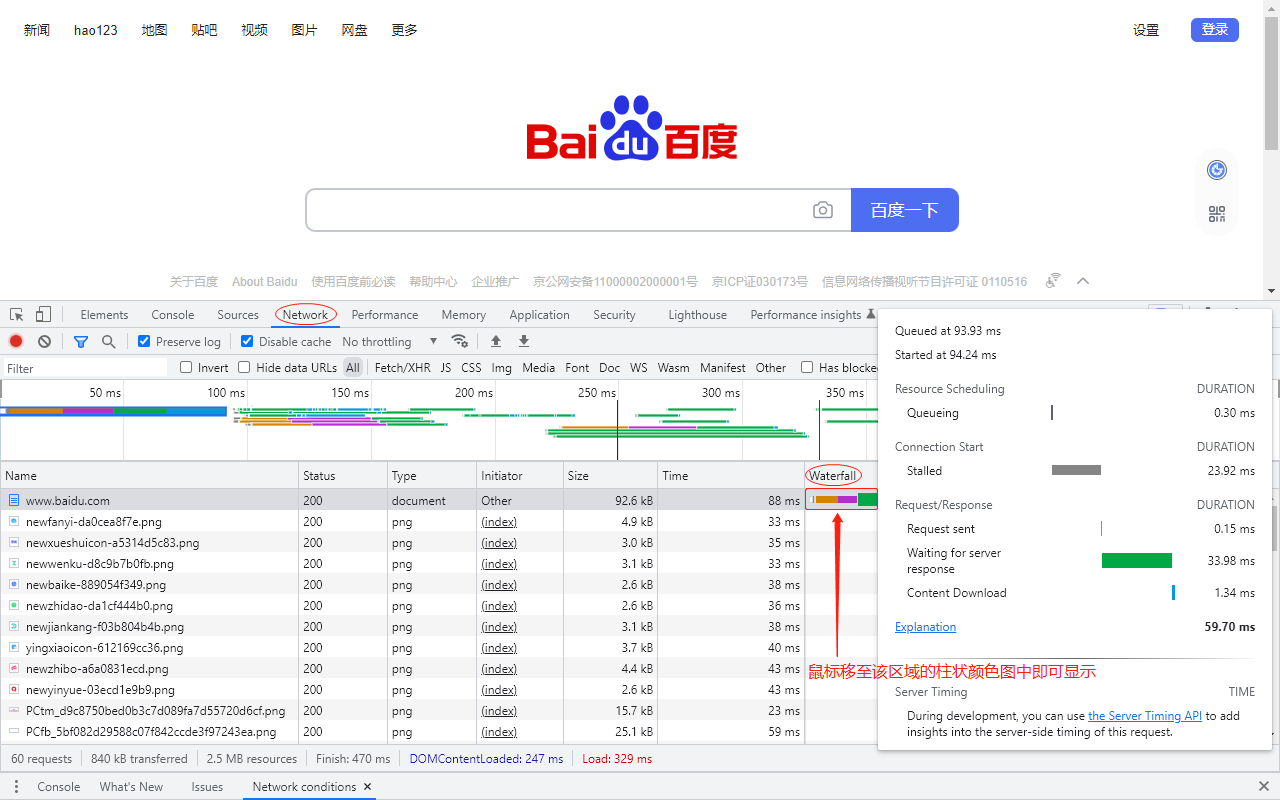Screen dimensions: 1280x800
Task: Sort by the Time column header
Action: coord(731,475)
